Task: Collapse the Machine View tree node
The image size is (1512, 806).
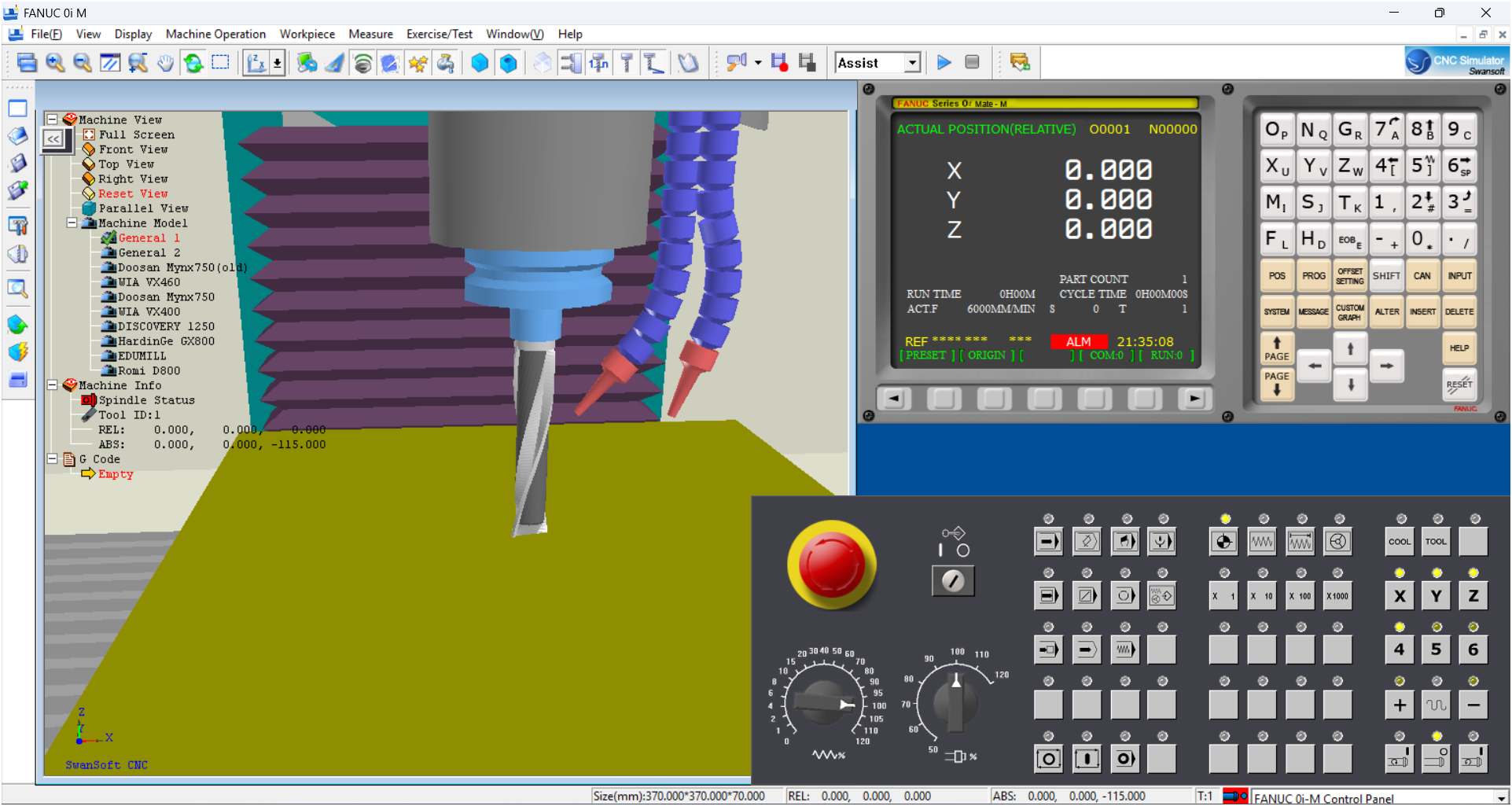Action: (x=52, y=120)
